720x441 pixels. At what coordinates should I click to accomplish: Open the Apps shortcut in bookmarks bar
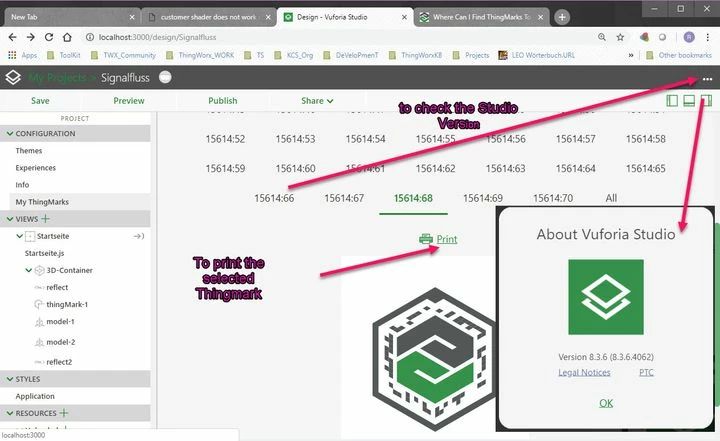click(23, 55)
